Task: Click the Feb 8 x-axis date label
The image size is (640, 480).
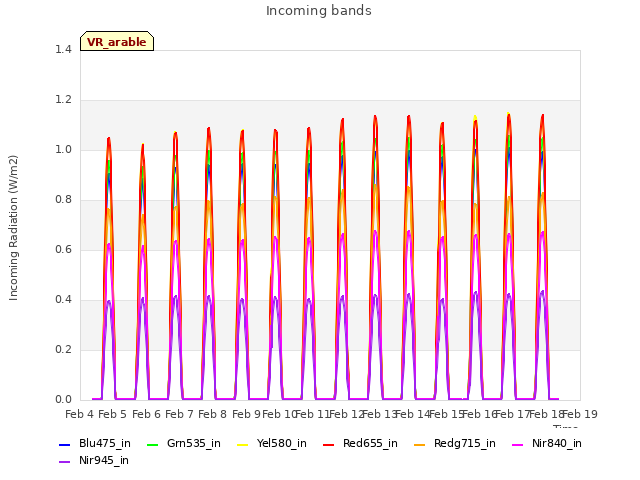Action: pyautogui.click(x=213, y=415)
